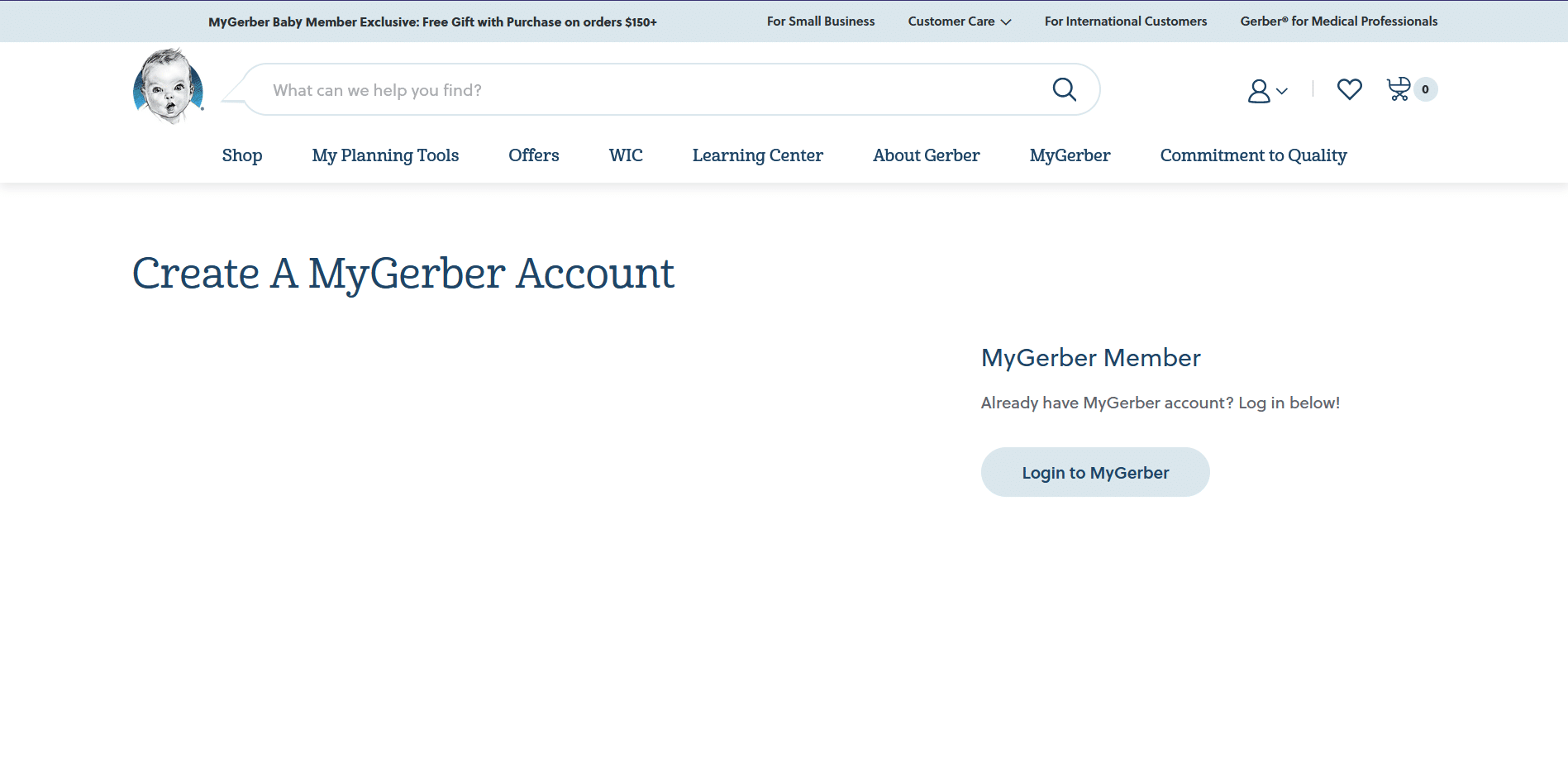The height and width of the screenshot is (763, 1568).
Task: Click the search magnifier icon
Action: (x=1065, y=89)
